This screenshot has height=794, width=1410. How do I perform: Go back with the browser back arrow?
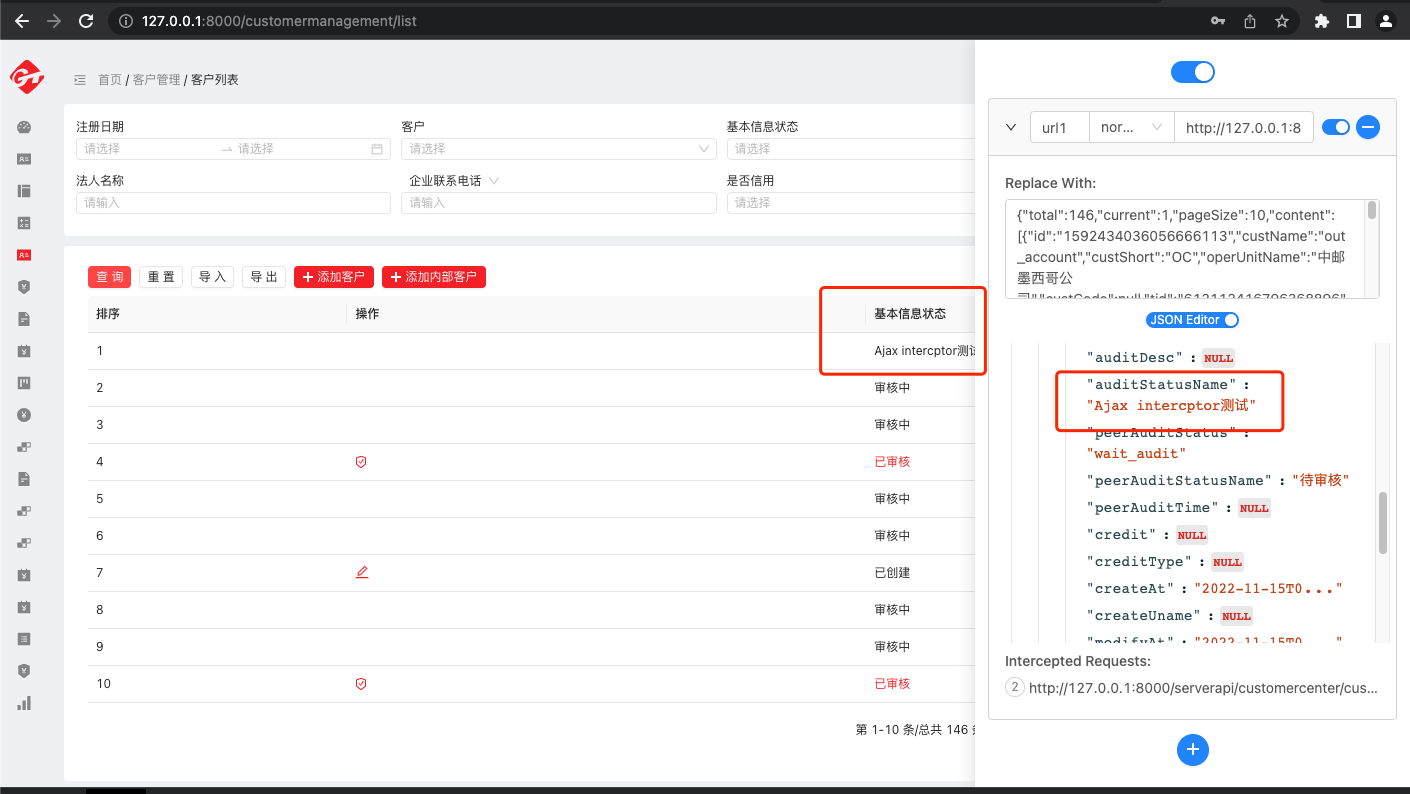click(21, 20)
